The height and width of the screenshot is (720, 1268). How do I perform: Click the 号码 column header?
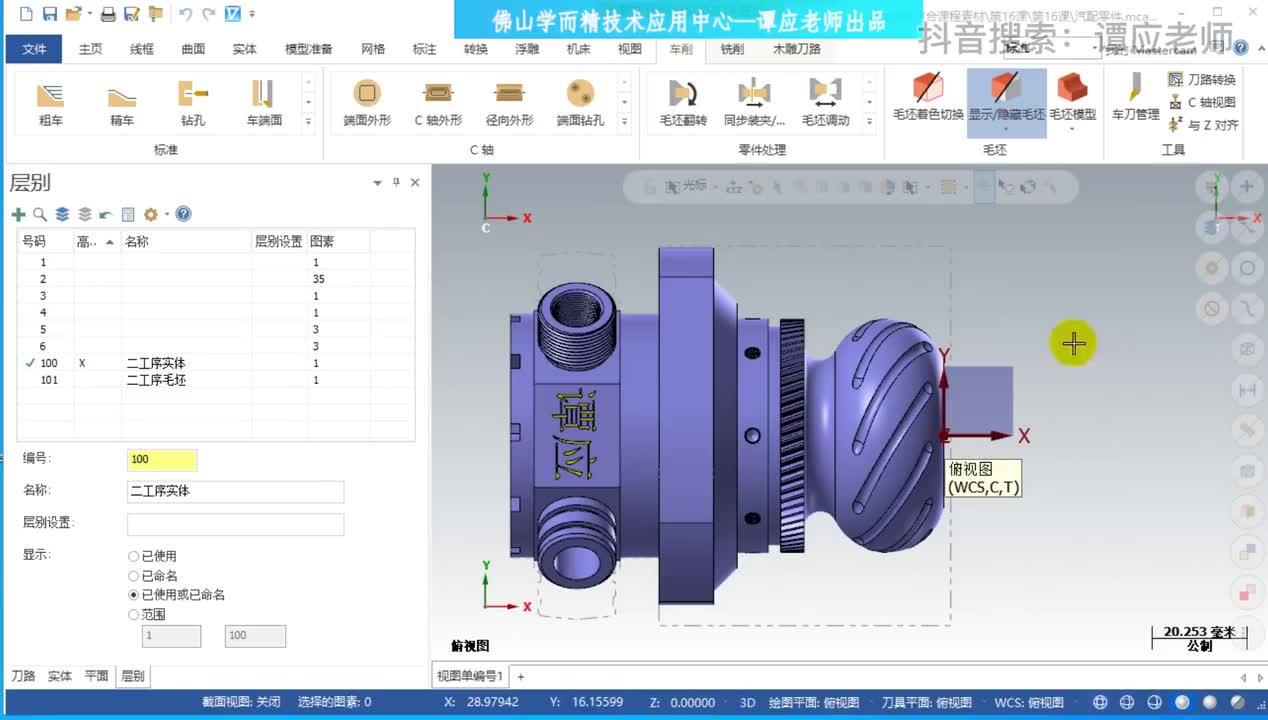click(x=45, y=241)
